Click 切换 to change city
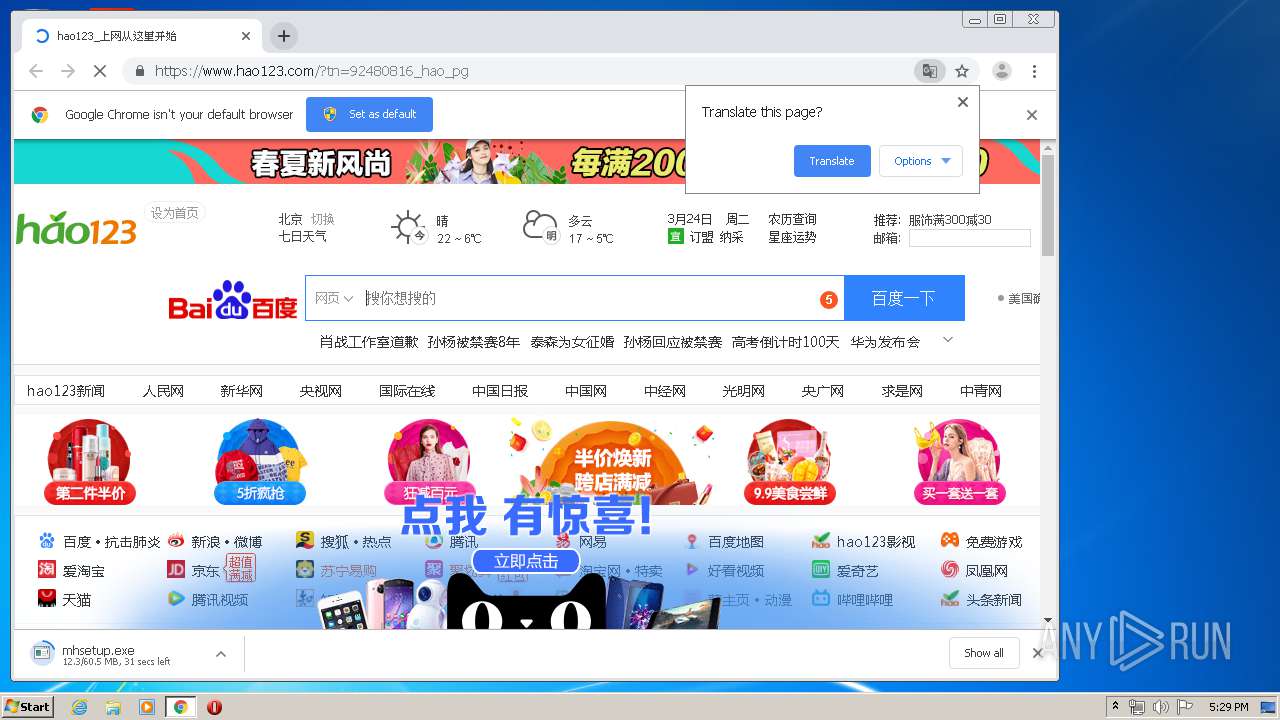Image resolution: width=1280 pixels, height=720 pixels. [x=322, y=219]
